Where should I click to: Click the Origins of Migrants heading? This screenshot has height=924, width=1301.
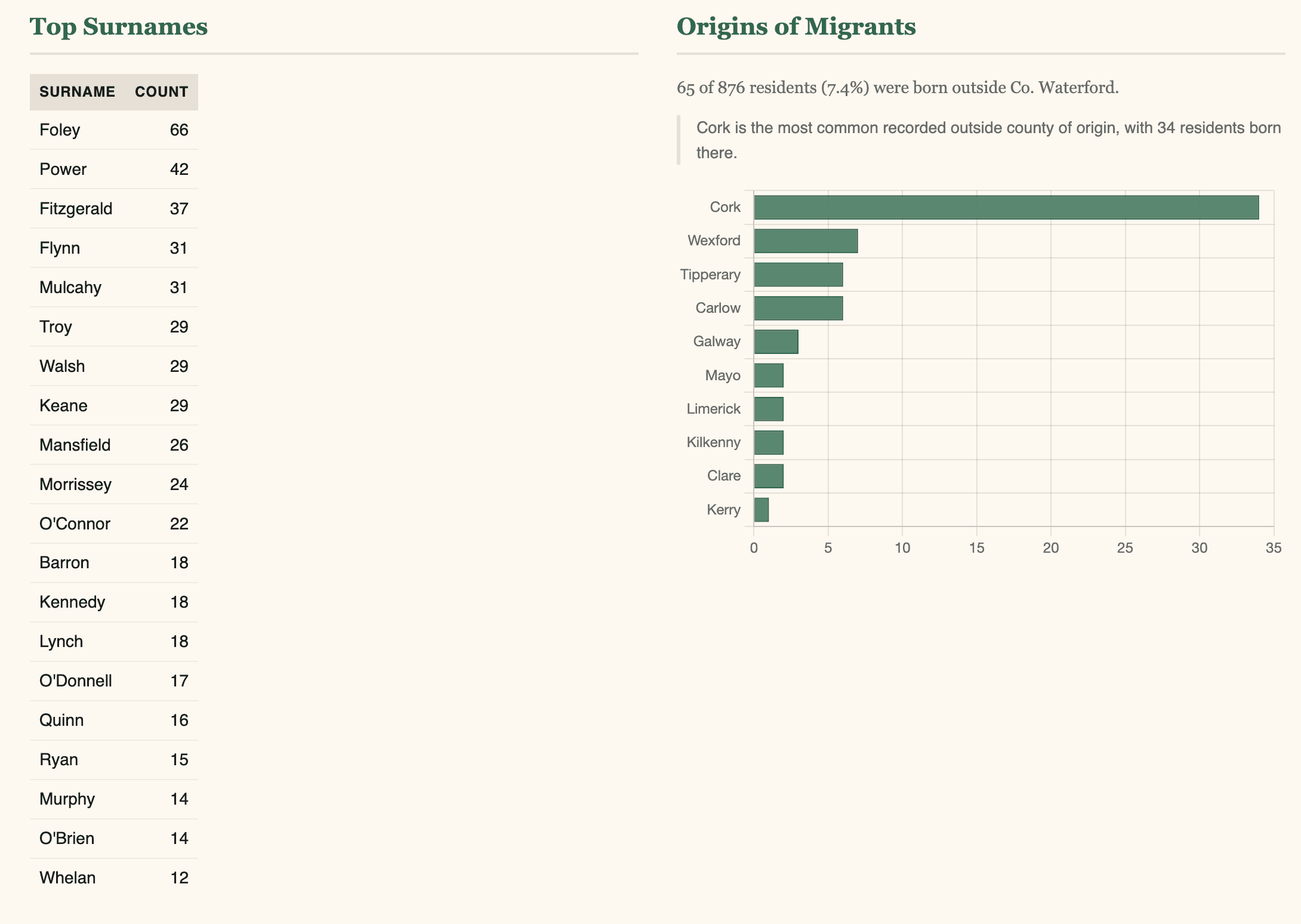point(796,27)
